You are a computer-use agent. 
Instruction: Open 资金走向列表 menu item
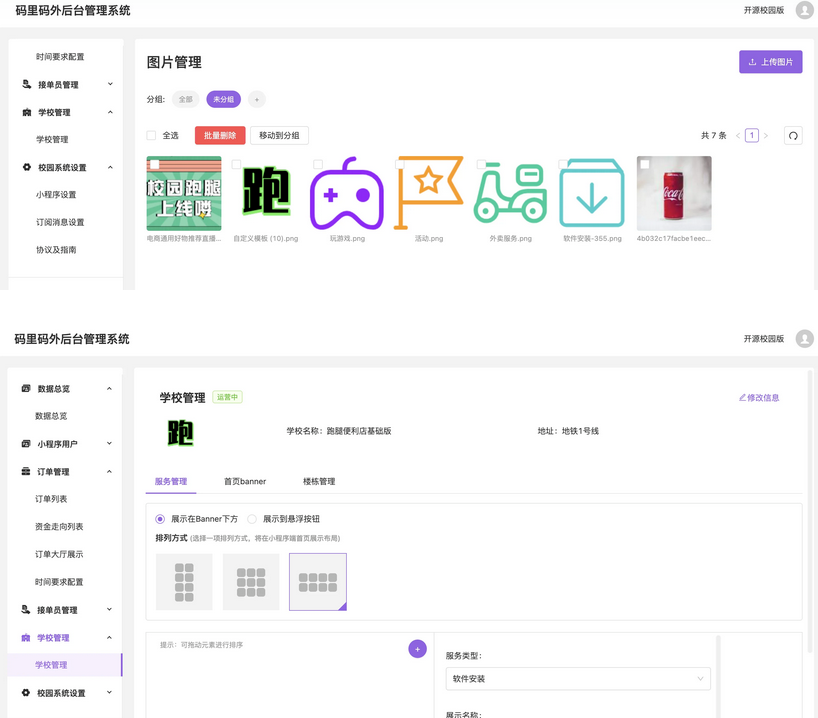click(59, 526)
